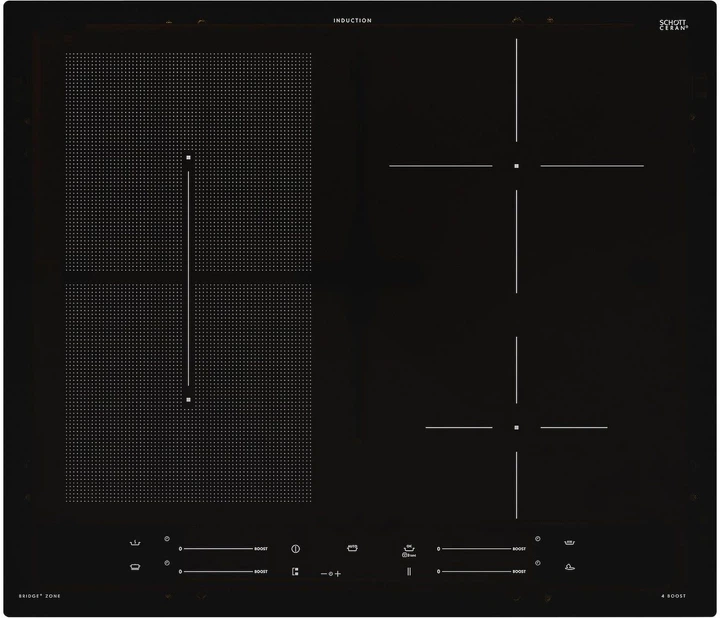Image resolution: width=720 pixels, height=618 pixels.
Task: Tap boiling pot icon at far left
Action: tap(135, 544)
